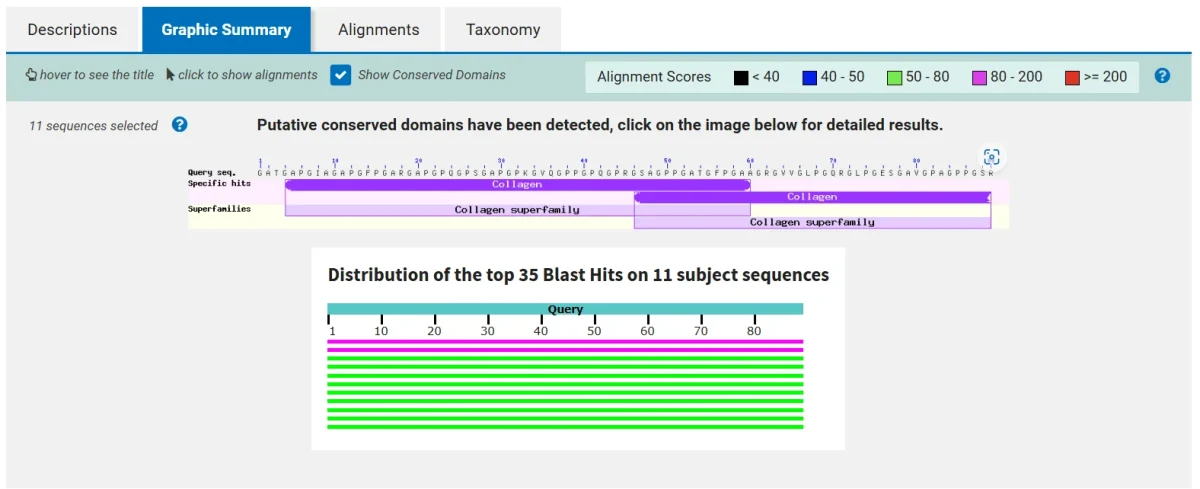1200x489 pixels.
Task: Toggle the Show Conserved Domains checkbox
Action: [x=341, y=75]
